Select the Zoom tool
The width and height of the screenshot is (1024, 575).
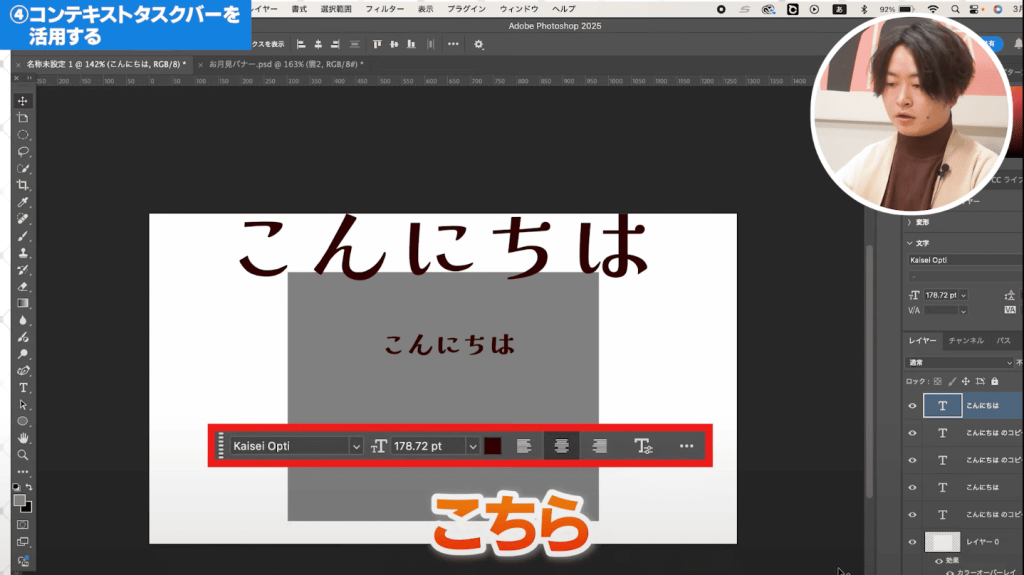click(x=23, y=455)
